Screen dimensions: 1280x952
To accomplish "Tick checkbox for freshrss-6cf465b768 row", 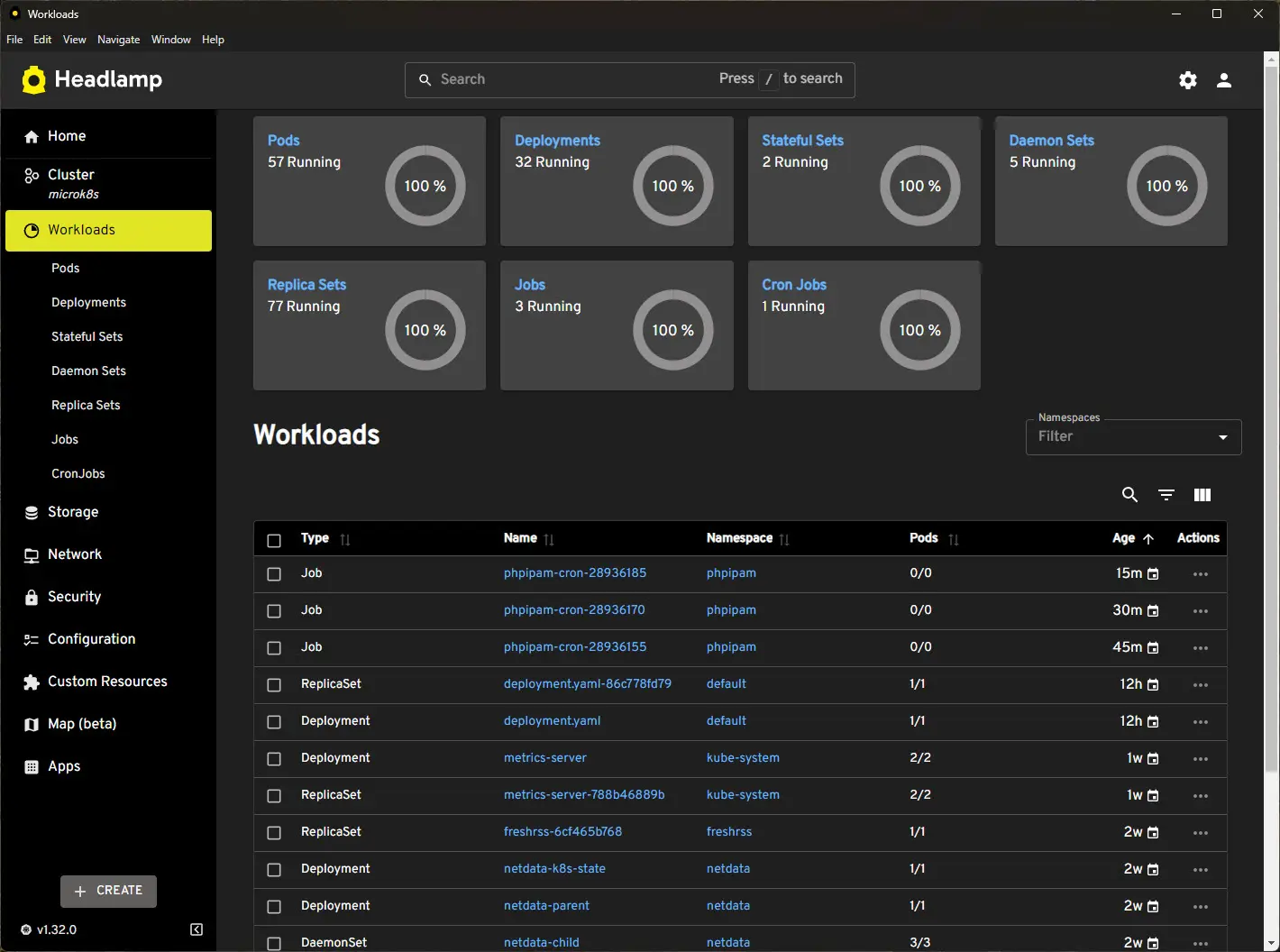I will [274, 833].
